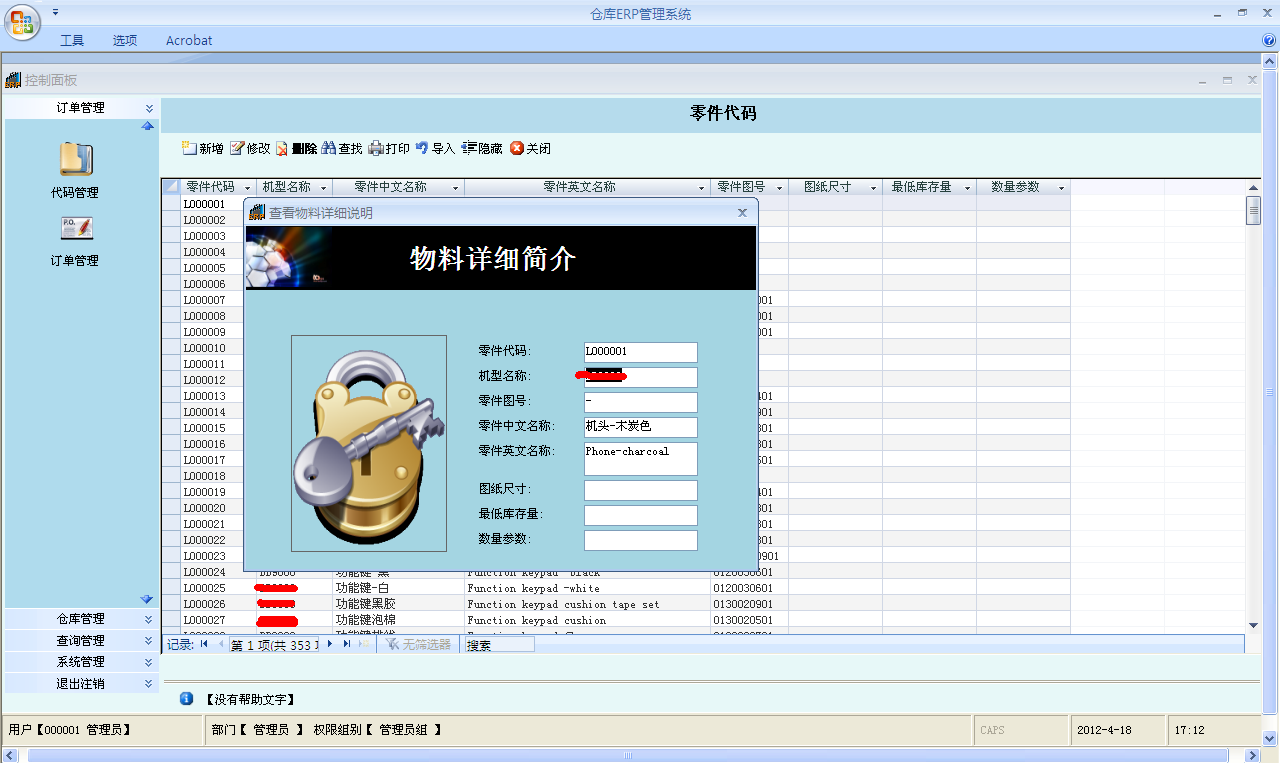1280x763 pixels.
Task: Click the 机型名称 input field
Action: tap(640, 377)
